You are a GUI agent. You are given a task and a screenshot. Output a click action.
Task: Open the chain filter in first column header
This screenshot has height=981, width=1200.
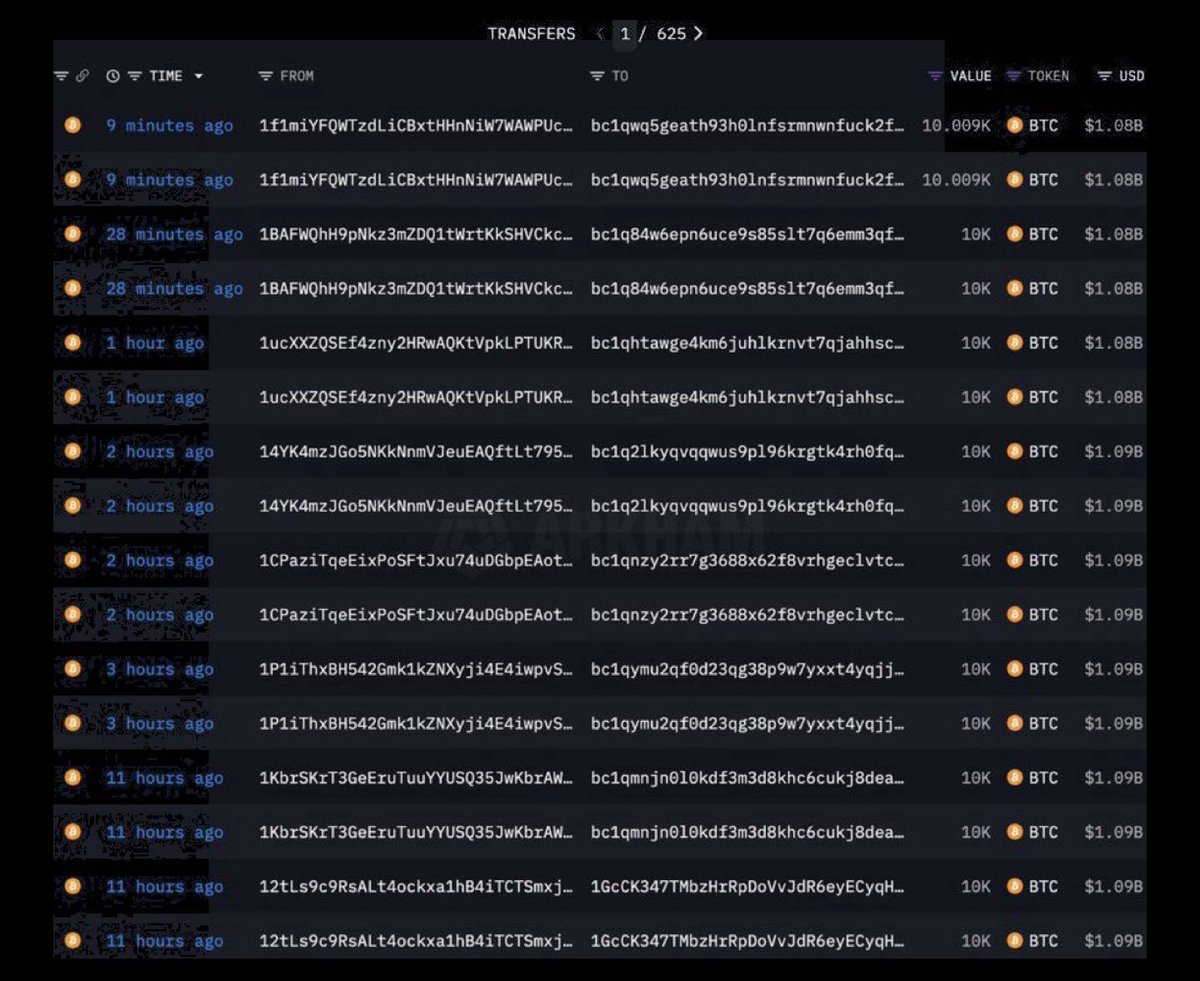point(61,76)
